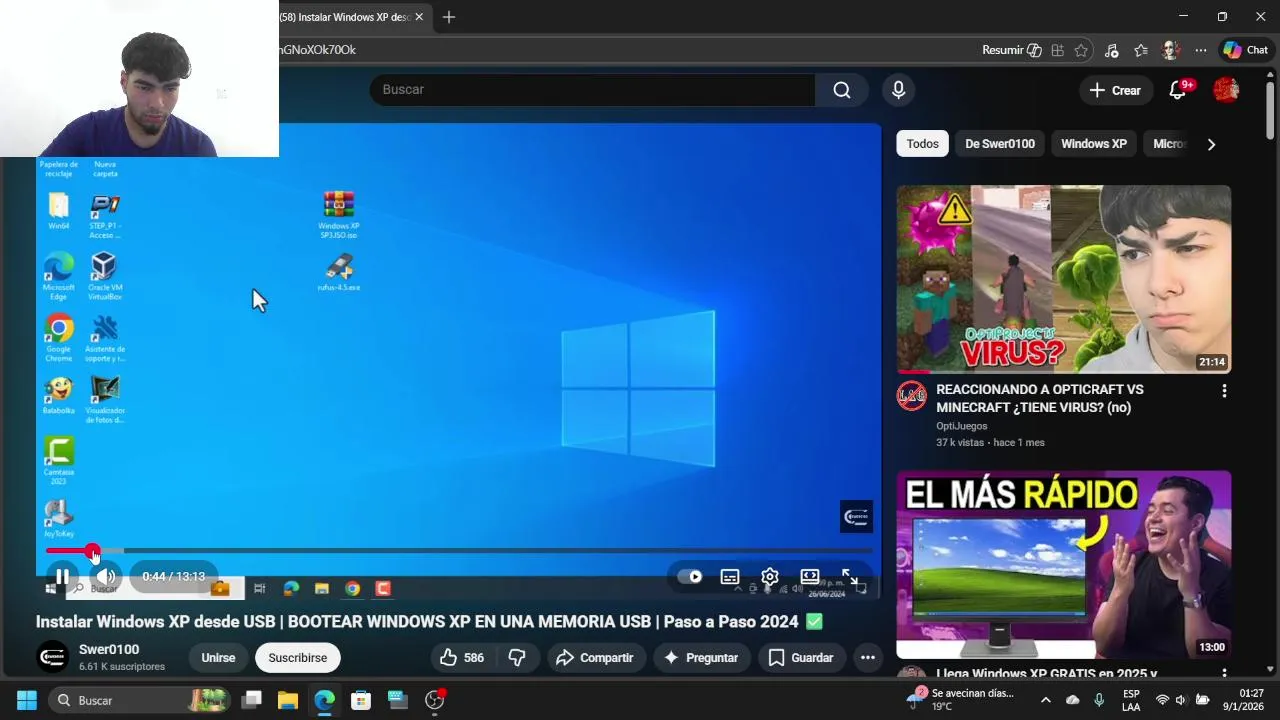Image resolution: width=1280 pixels, height=720 pixels.
Task: Open Microsoft Store from taskbar
Action: 361,700
